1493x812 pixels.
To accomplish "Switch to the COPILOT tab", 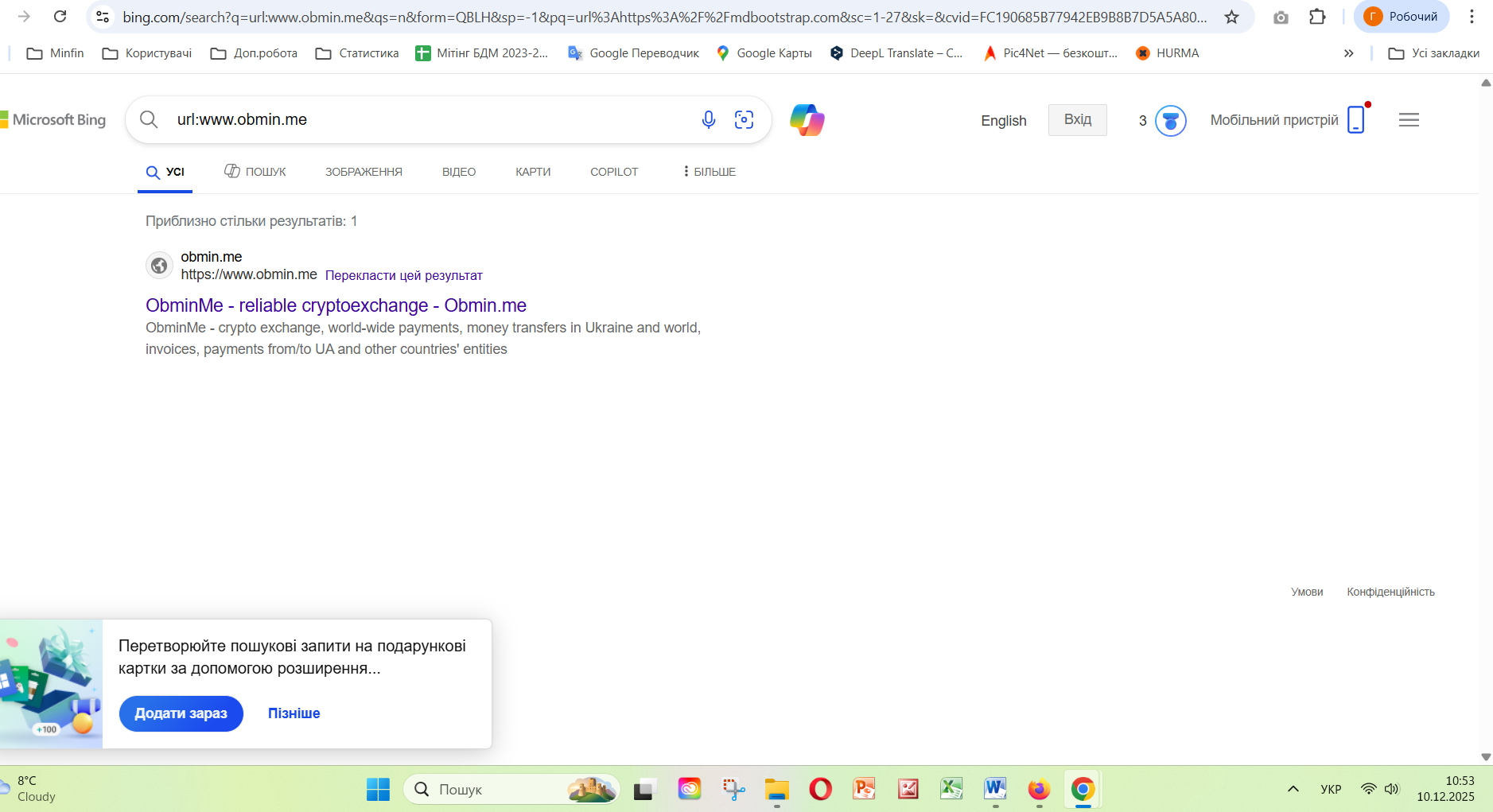I will point(614,172).
